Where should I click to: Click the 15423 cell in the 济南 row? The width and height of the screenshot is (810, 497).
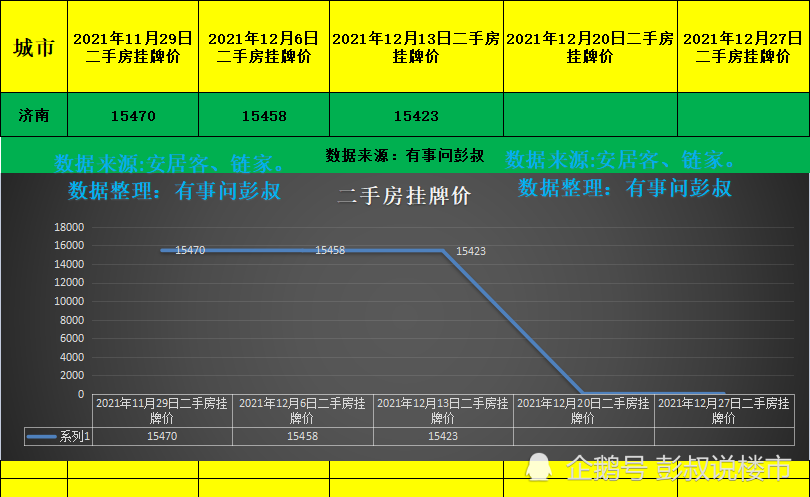415,116
